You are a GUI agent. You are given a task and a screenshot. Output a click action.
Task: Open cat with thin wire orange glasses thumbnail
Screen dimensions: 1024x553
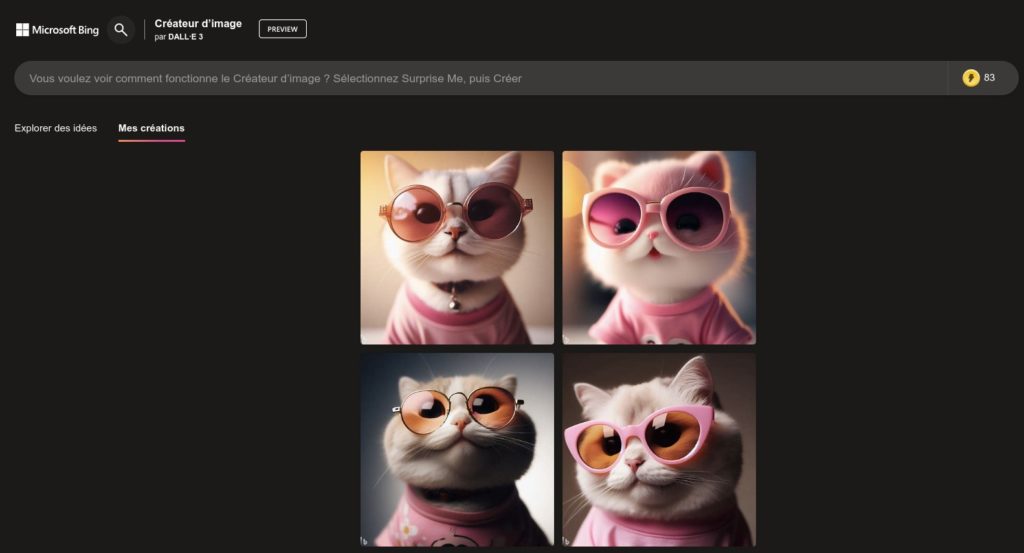tap(457, 450)
